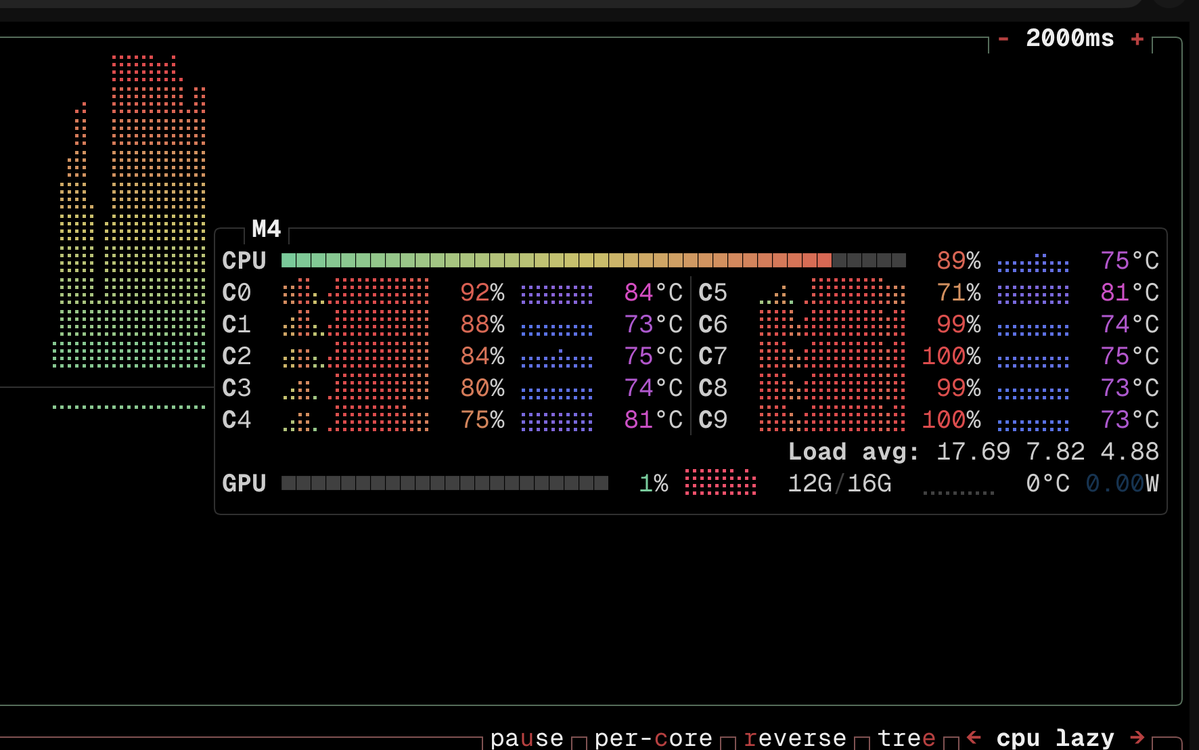Image resolution: width=1199 pixels, height=750 pixels.
Task: Increase update interval with plus button
Action: 1137,39
